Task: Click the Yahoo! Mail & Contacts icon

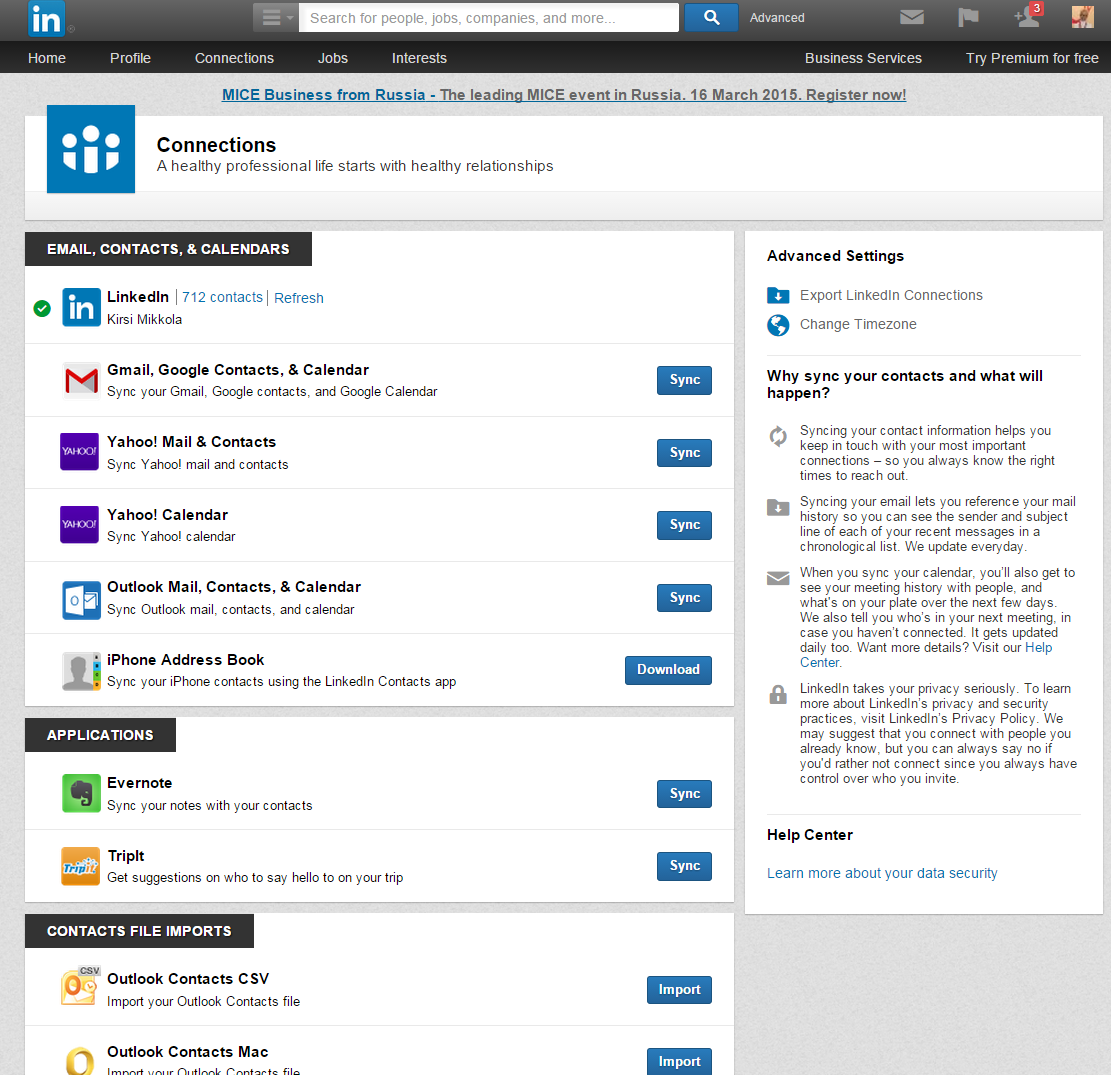Action: tap(79, 451)
